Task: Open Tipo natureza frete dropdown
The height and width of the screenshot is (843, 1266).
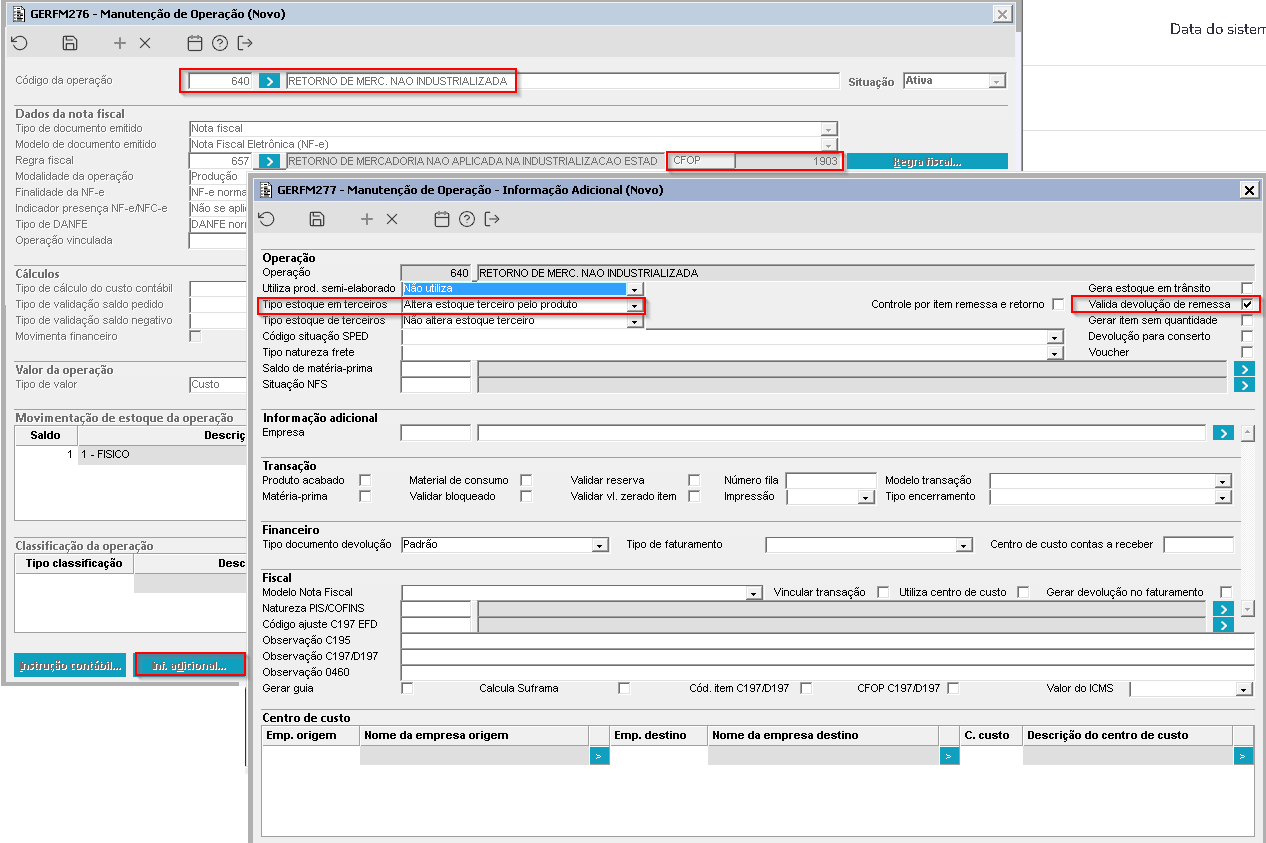Action: pos(1054,353)
